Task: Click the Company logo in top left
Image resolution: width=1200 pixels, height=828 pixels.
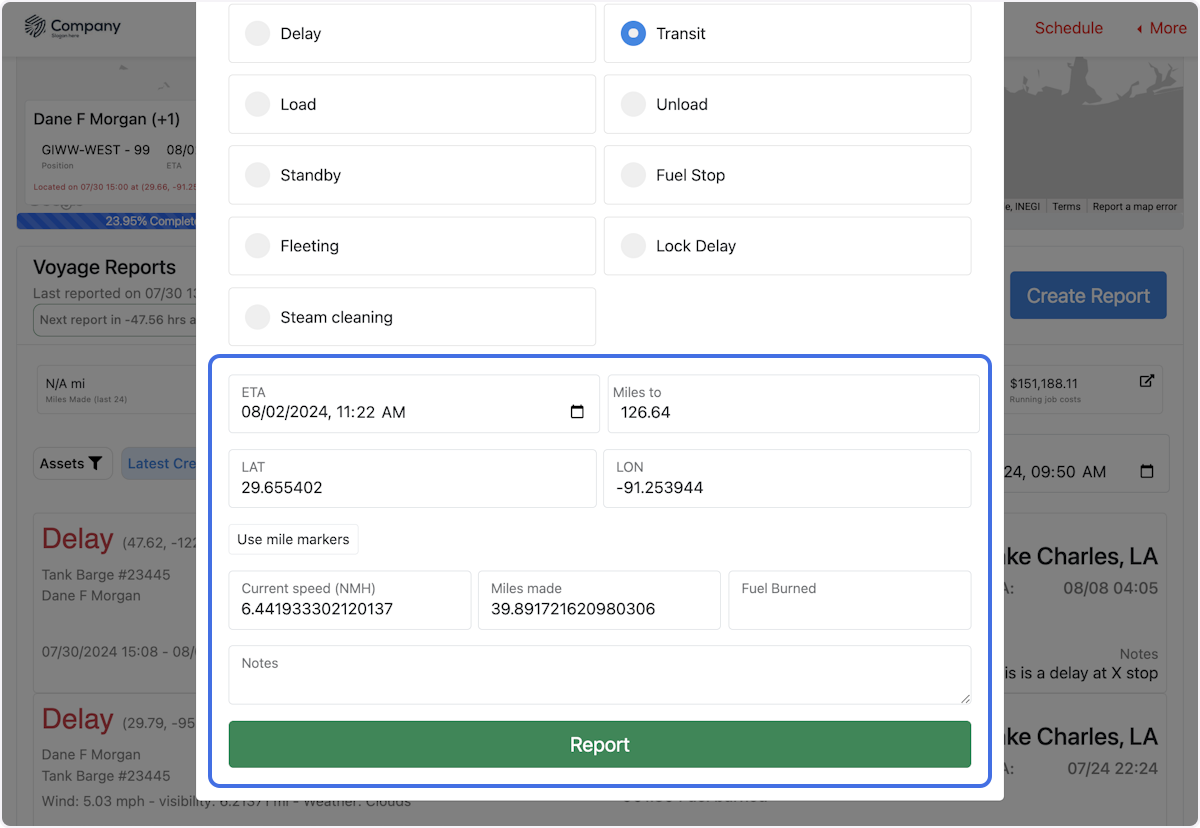Action: [x=72, y=27]
